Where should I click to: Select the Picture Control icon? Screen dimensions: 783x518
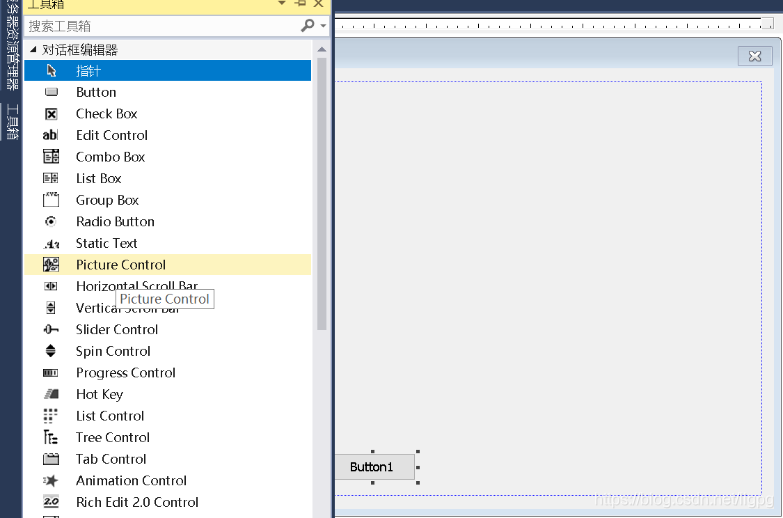[51, 264]
